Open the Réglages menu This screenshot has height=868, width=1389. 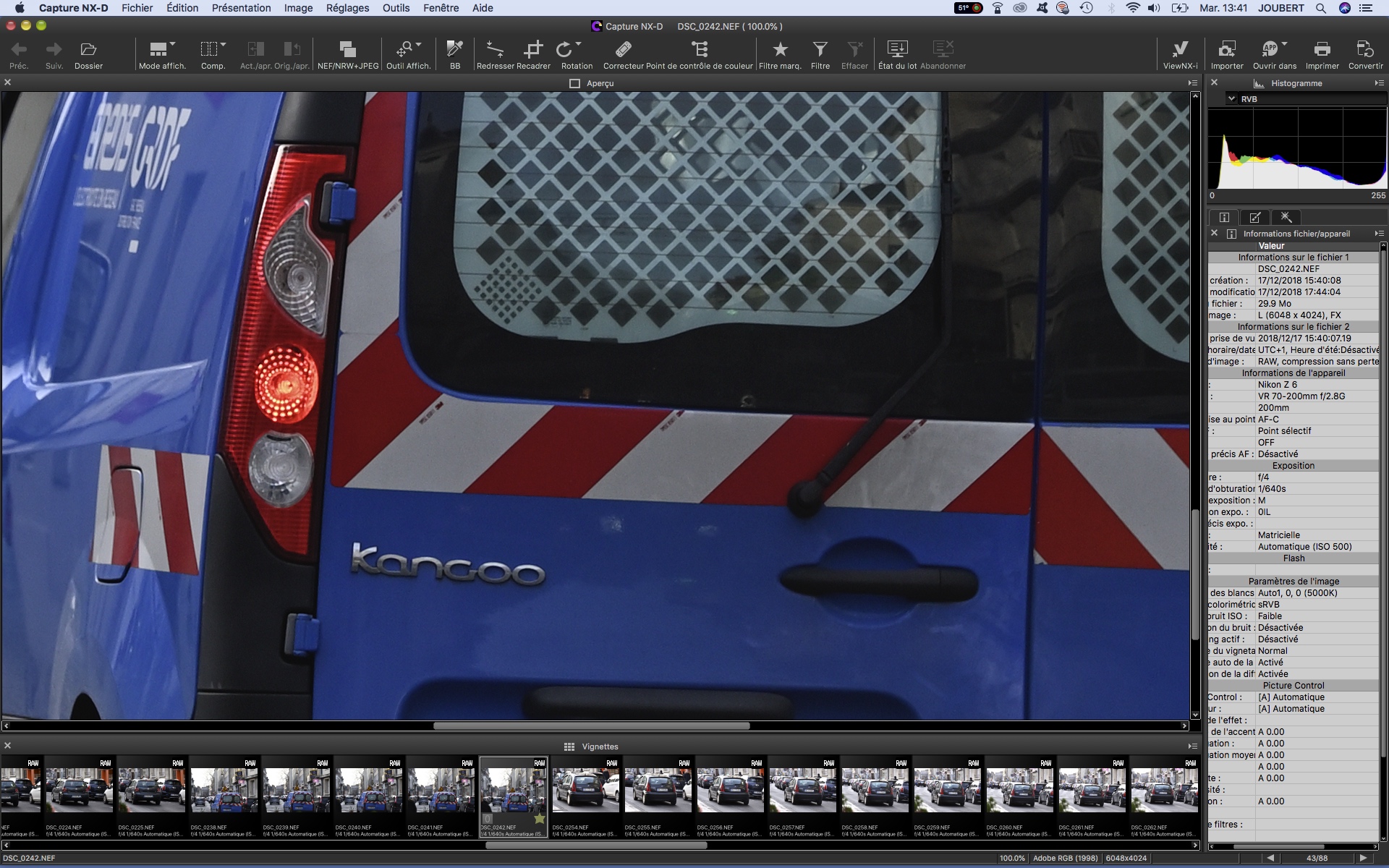click(347, 8)
